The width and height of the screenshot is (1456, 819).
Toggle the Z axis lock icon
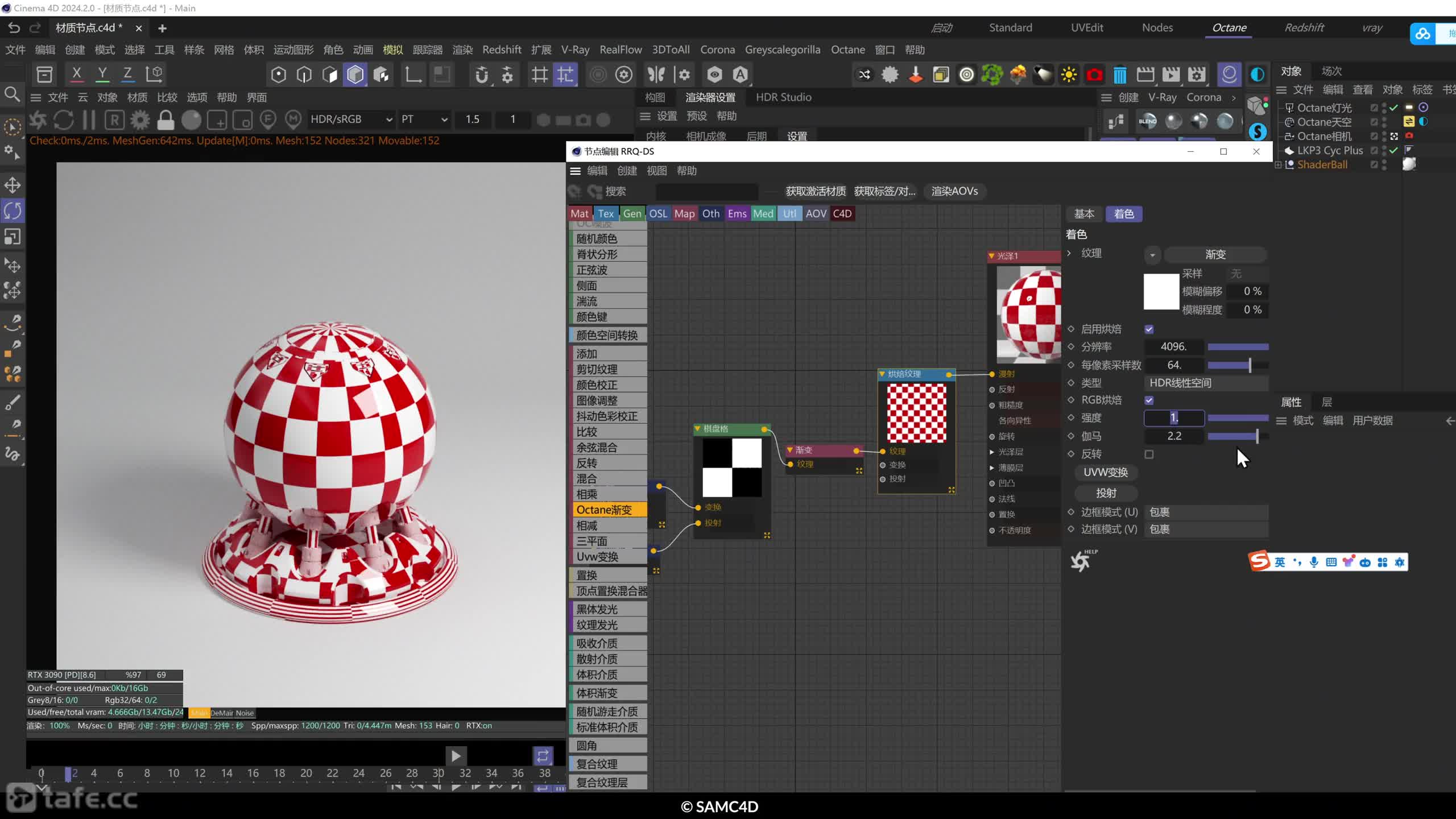pos(127,74)
